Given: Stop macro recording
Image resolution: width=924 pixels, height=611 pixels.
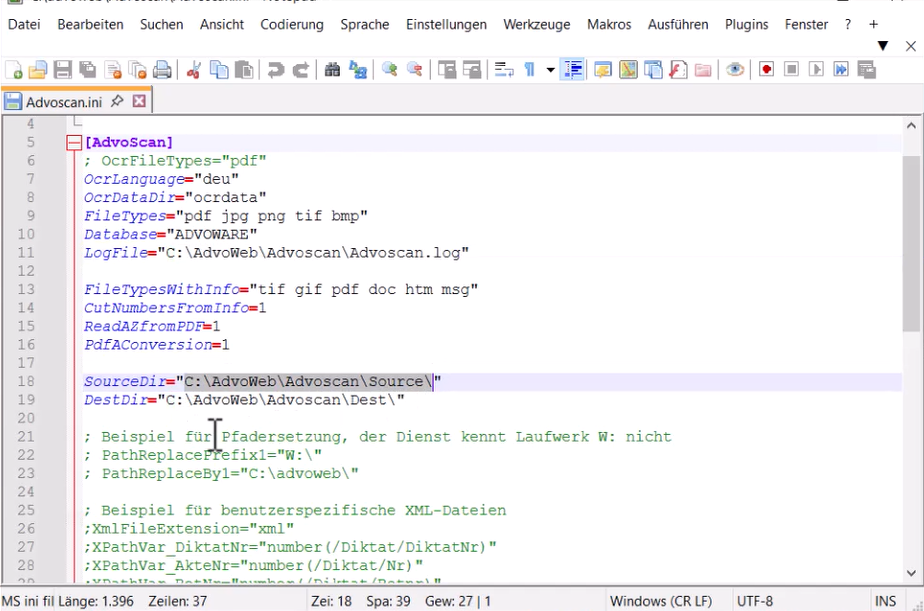Looking at the screenshot, I should pos(791,70).
